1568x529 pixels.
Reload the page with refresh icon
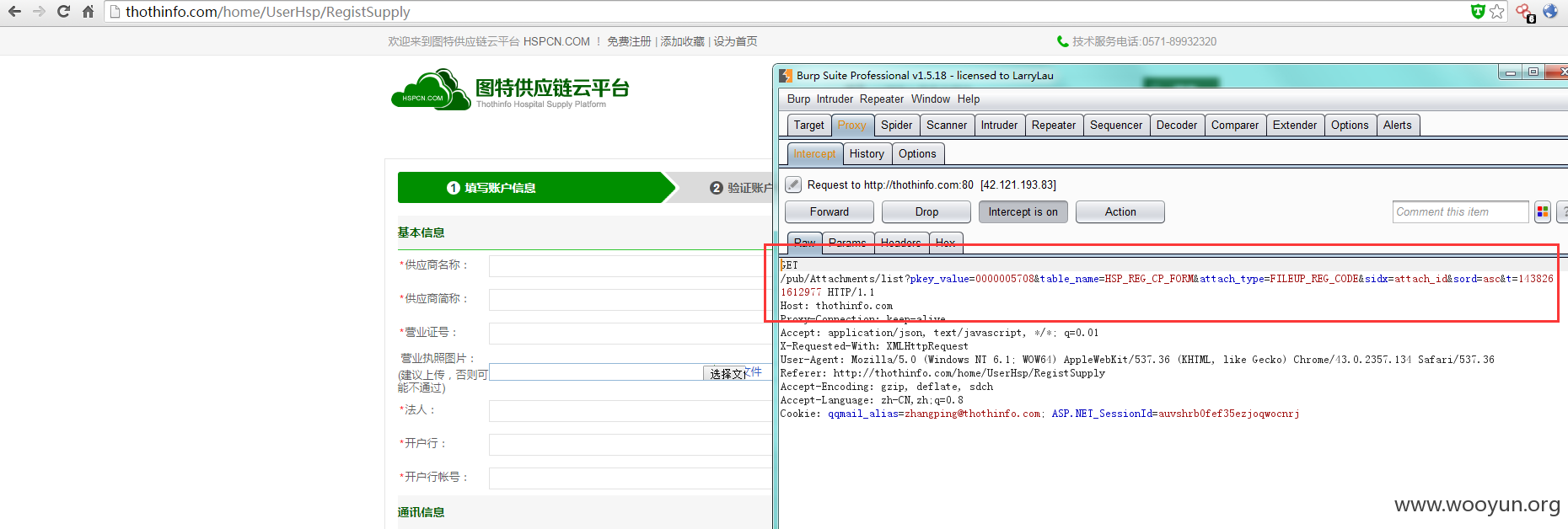(x=63, y=12)
